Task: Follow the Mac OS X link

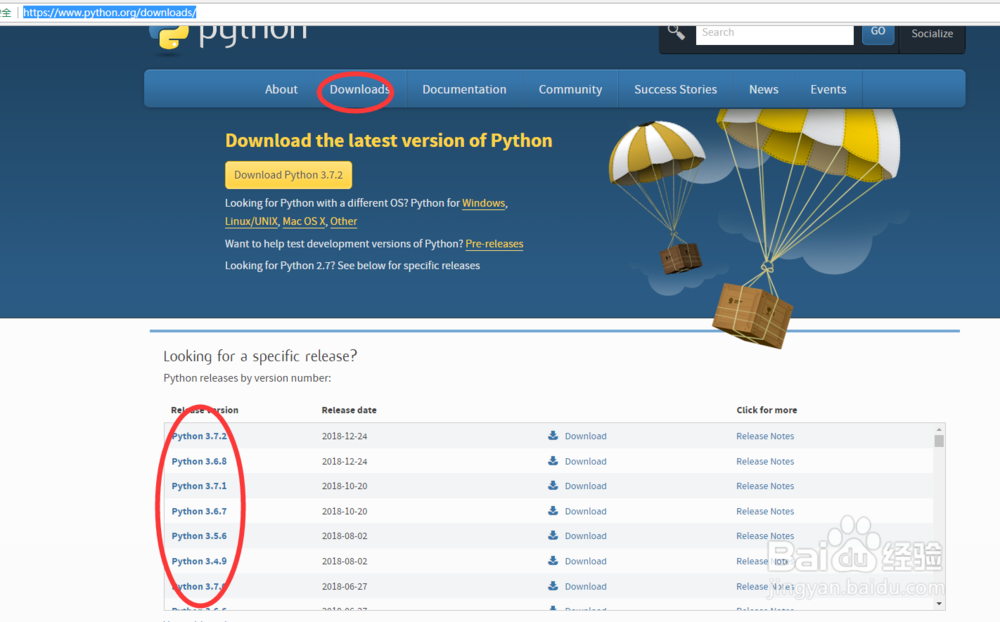Action: [x=304, y=221]
